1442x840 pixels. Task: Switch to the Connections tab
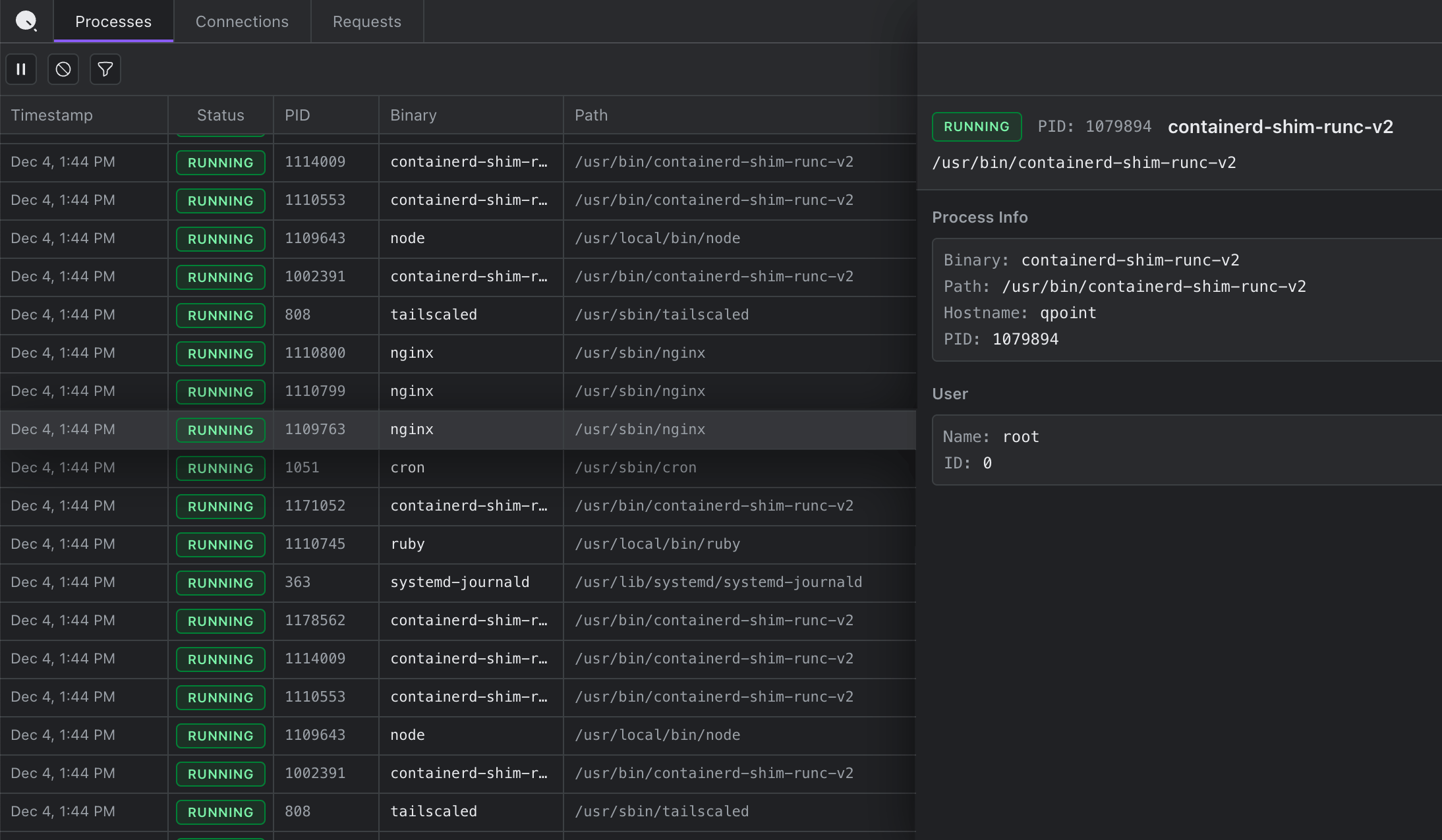pyautogui.click(x=242, y=22)
